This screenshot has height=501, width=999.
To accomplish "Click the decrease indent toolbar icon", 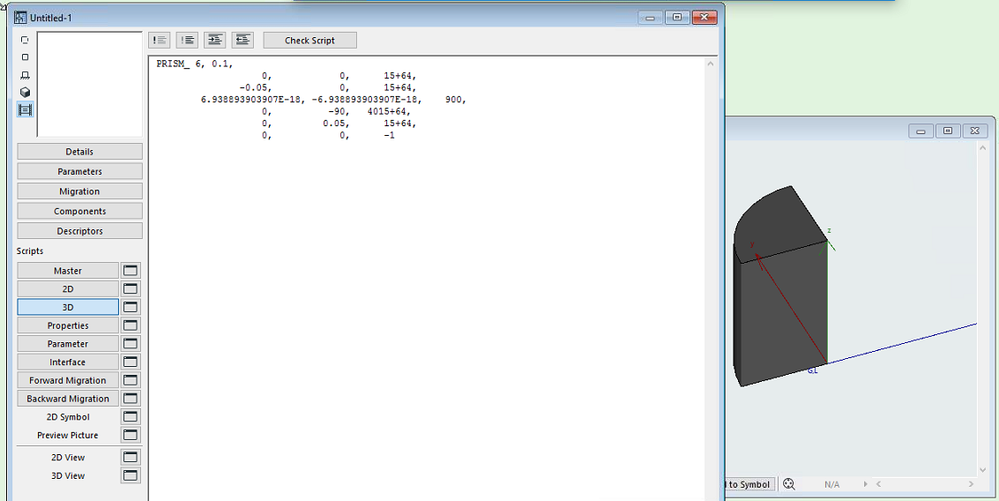I will click(x=243, y=40).
